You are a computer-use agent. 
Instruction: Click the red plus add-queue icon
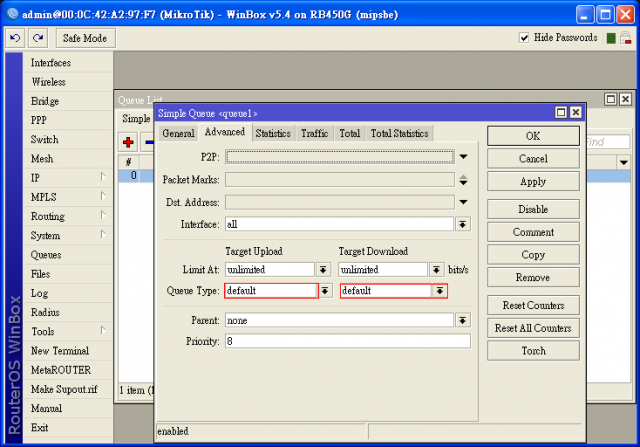coord(128,142)
